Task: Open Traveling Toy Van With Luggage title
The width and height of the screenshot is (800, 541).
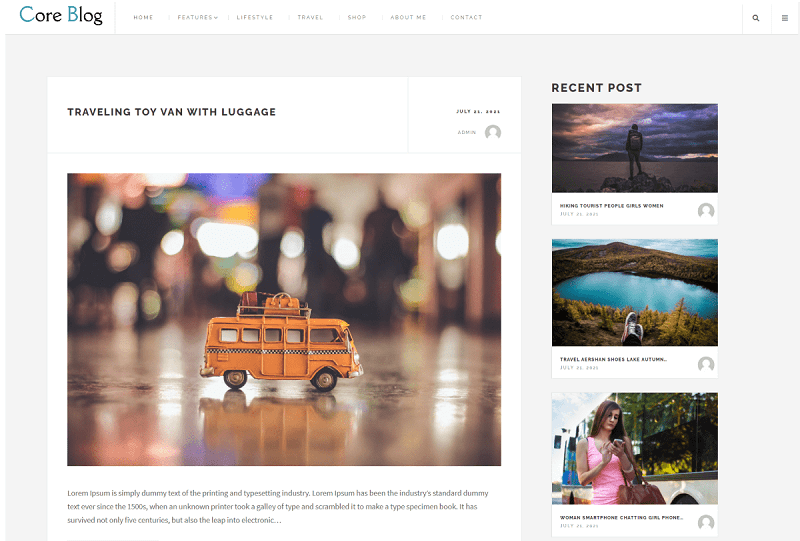Action: (171, 112)
